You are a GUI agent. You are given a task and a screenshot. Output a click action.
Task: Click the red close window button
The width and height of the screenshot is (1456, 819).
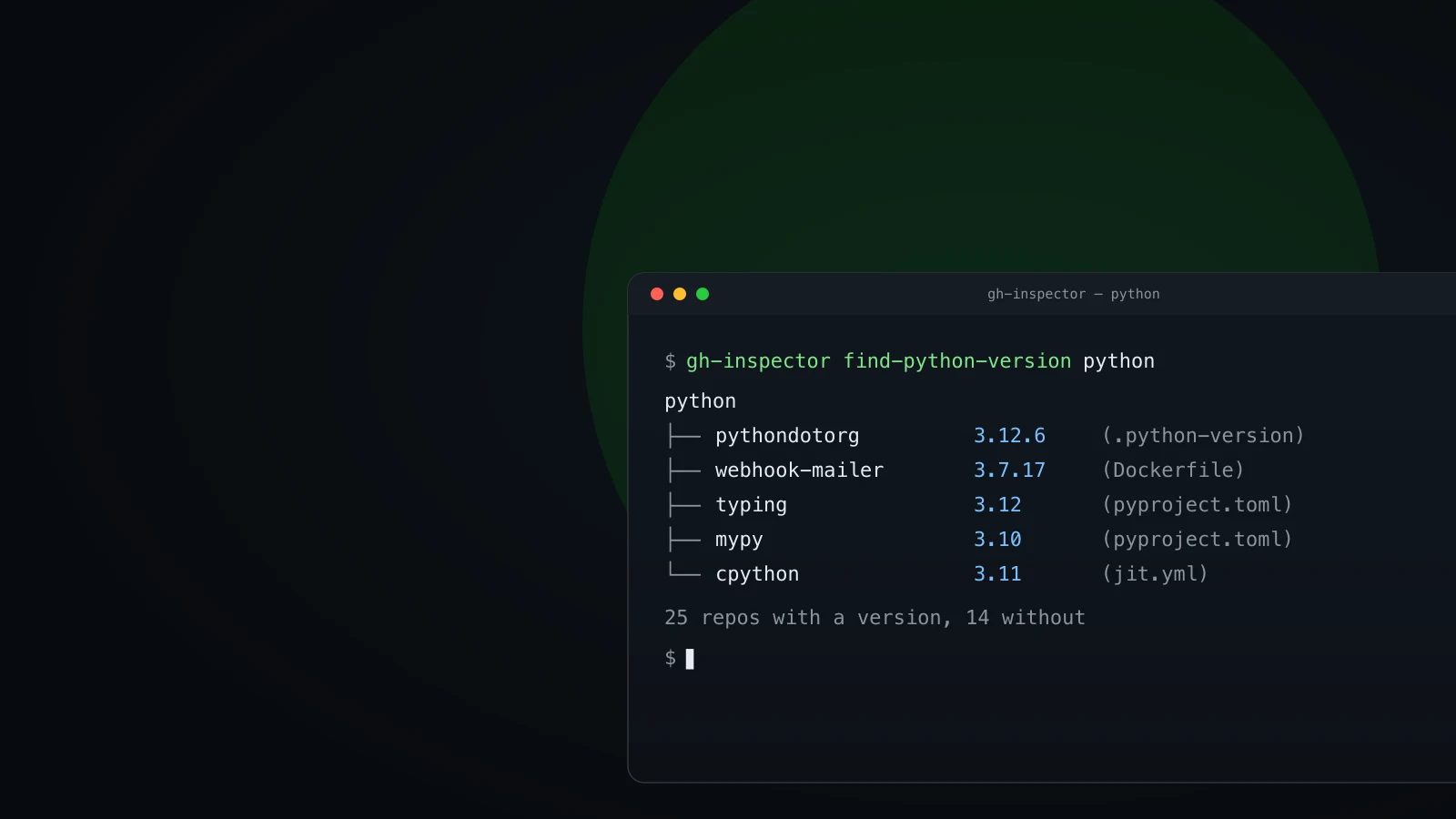(x=657, y=294)
